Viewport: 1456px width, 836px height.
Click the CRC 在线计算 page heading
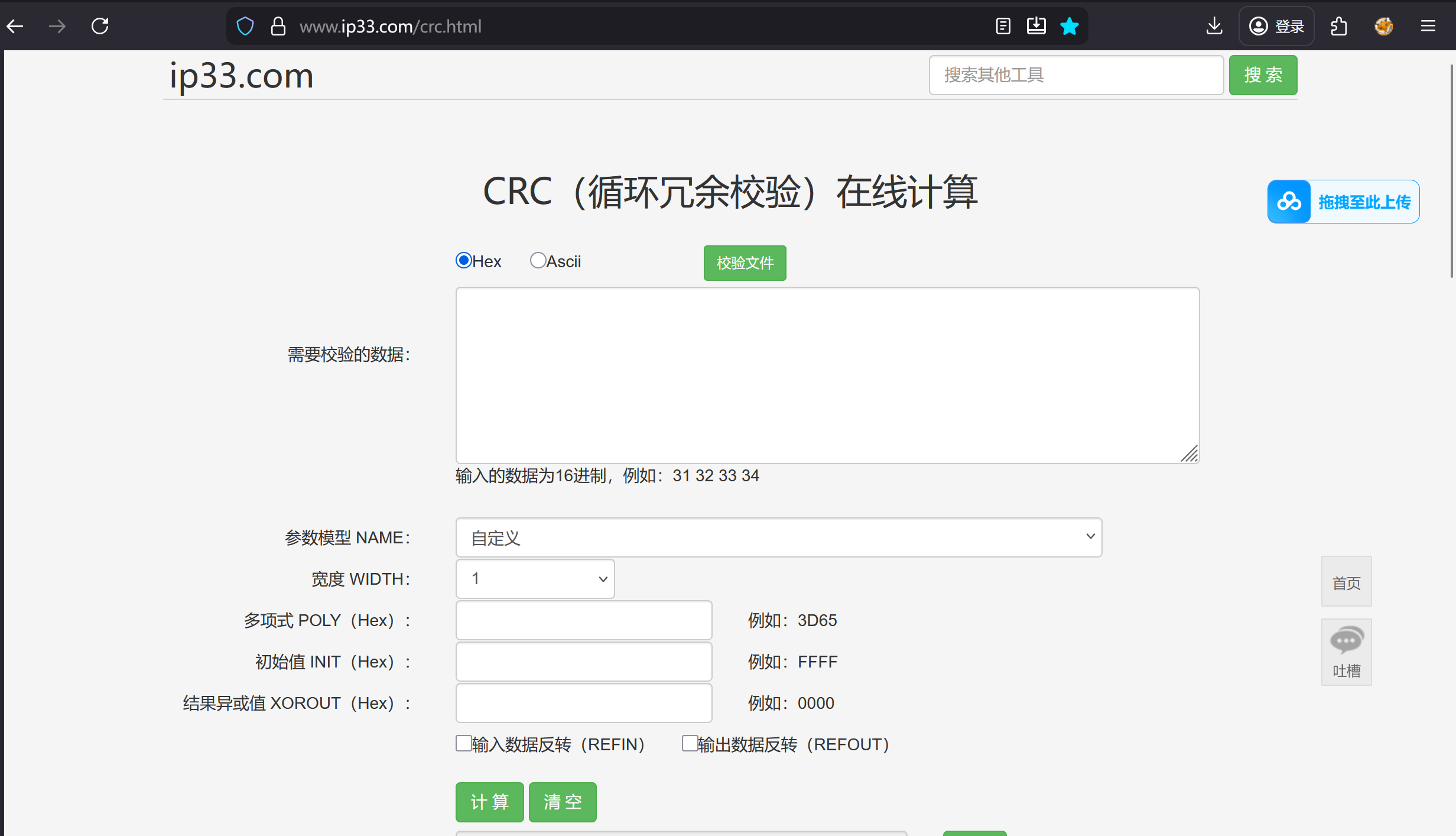pyautogui.click(x=730, y=192)
